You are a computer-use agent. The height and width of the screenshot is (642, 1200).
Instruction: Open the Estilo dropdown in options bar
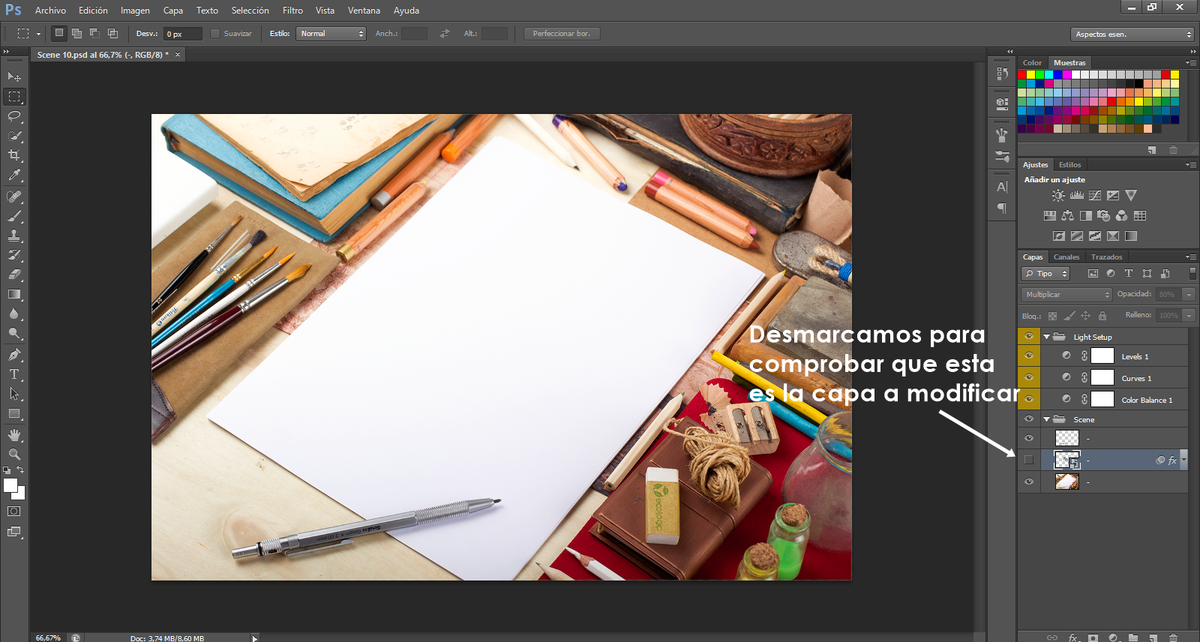click(330, 32)
